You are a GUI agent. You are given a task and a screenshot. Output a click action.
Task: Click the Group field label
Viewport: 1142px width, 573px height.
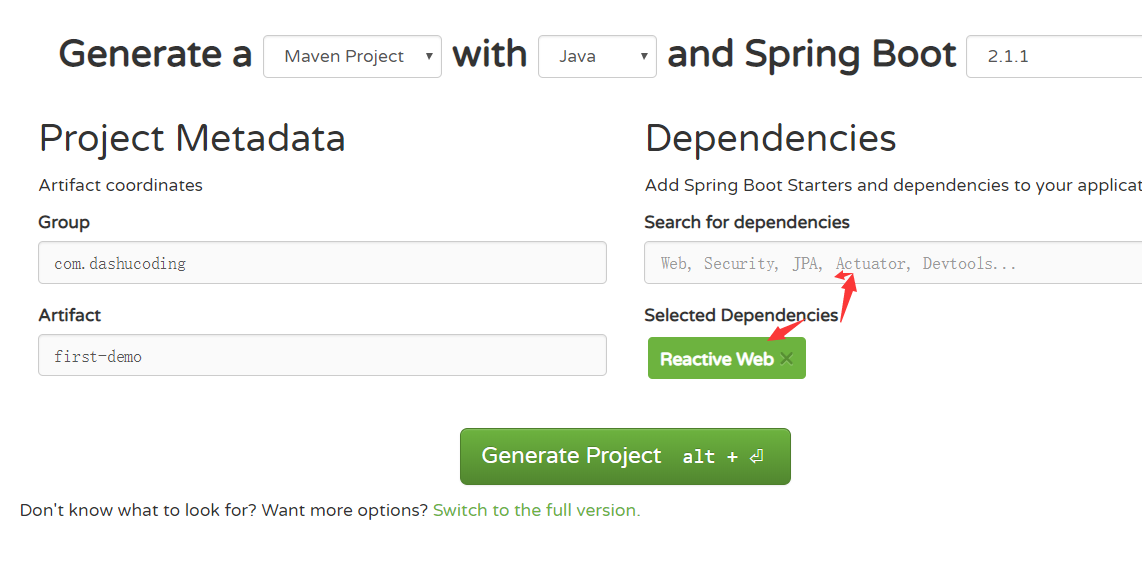(x=64, y=222)
